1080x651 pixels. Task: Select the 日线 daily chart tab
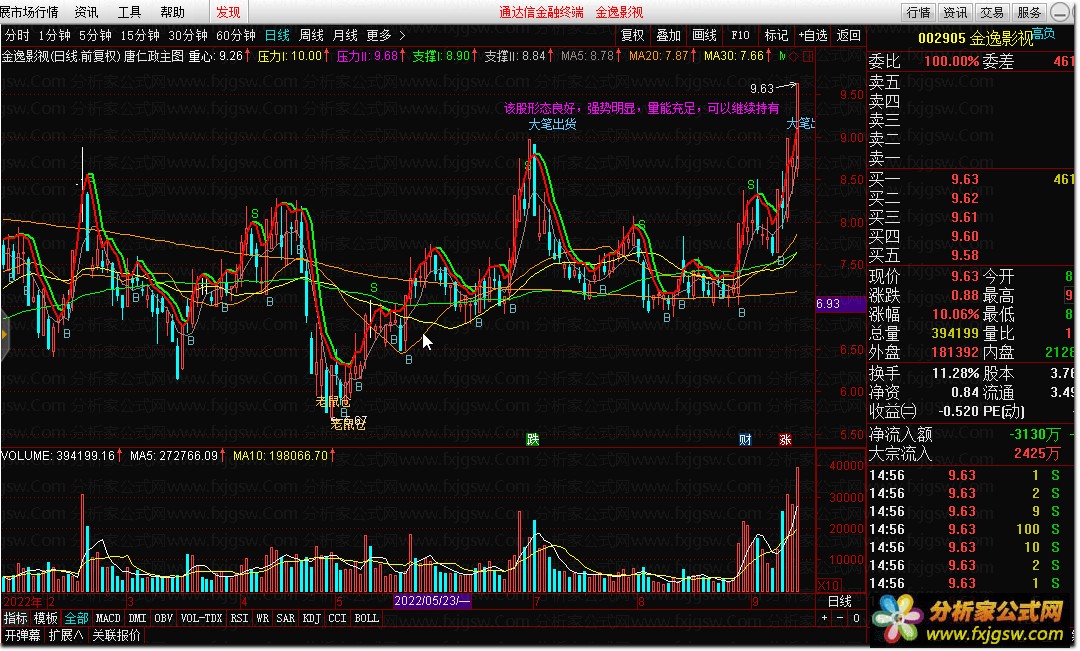coord(277,35)
